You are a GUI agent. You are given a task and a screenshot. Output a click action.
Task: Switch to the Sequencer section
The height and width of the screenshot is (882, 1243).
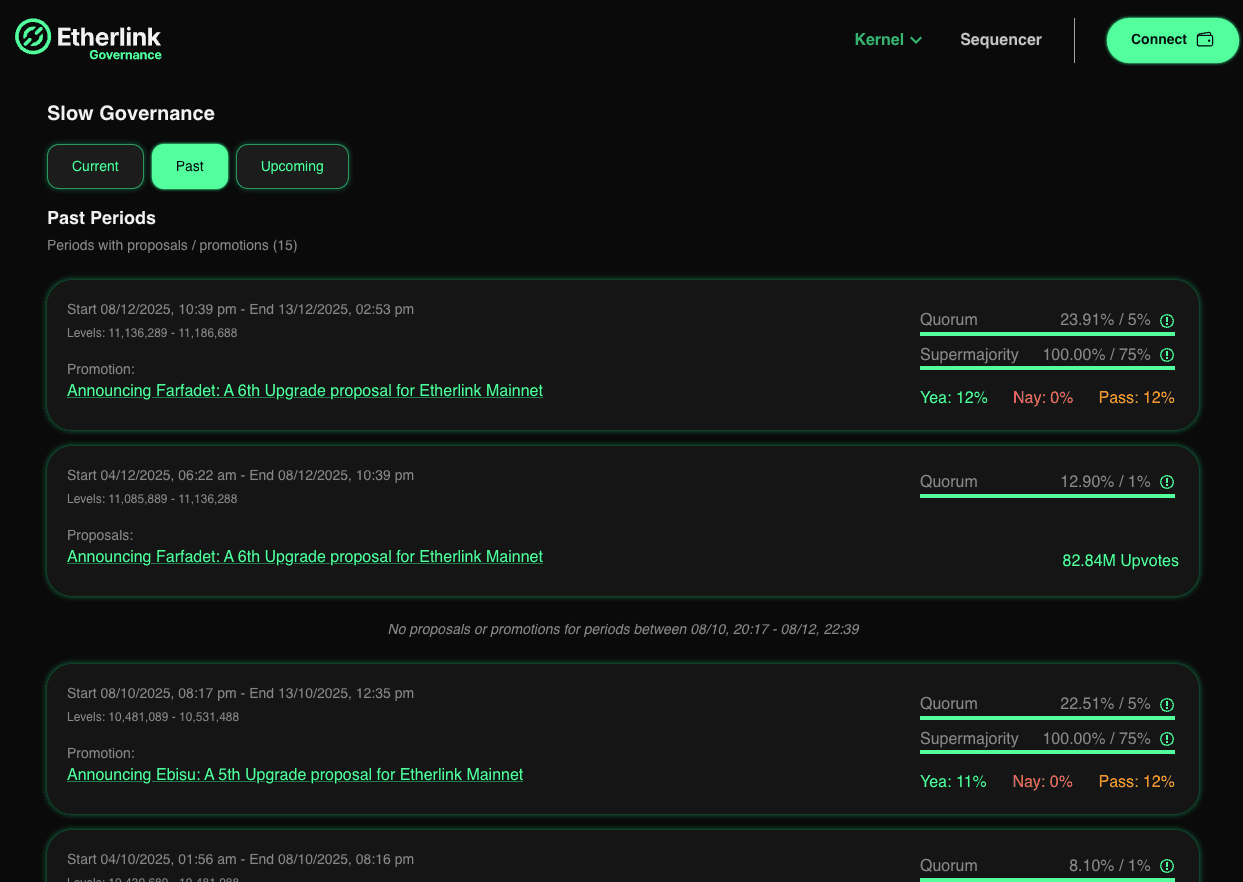(x=1000, y=39)
